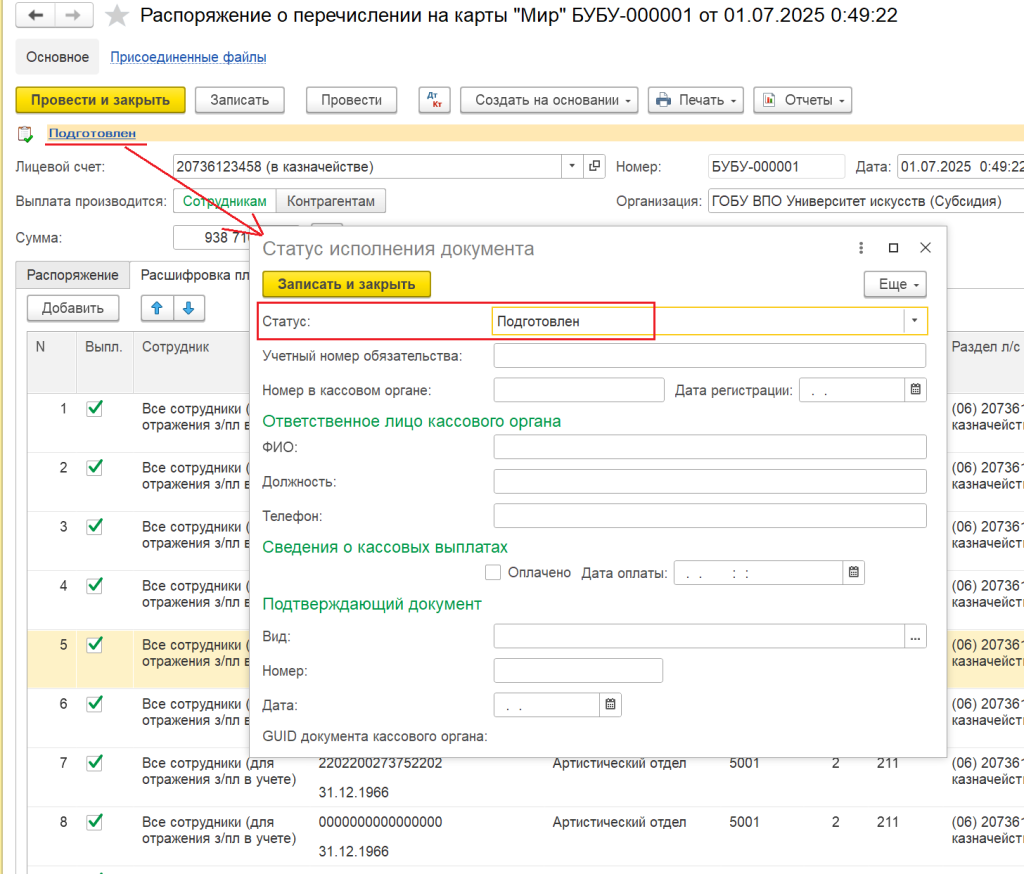The height and width of the screenshot is (874, 1024).
Task: Uncheck the Выпл. checkbox in row 2
Action: pos(95,467)
